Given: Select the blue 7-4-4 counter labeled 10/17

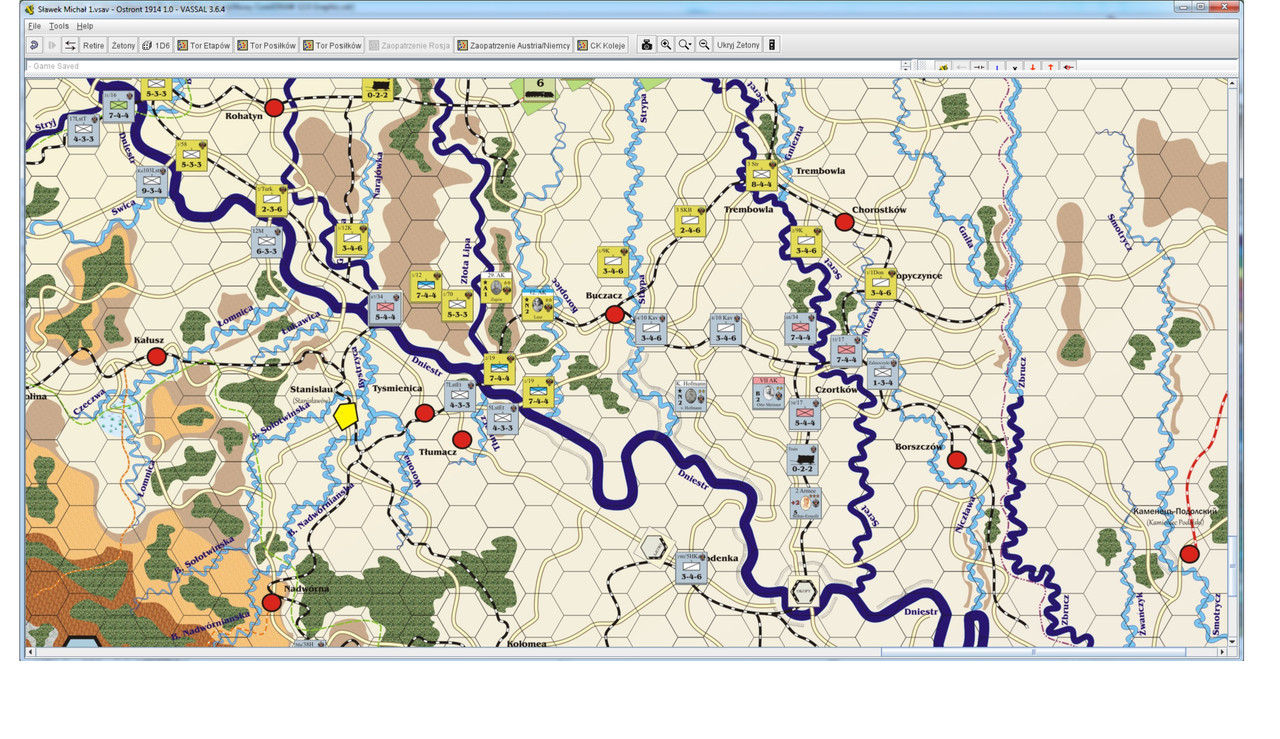Looking at the screenshot, I should coord(847,350).
